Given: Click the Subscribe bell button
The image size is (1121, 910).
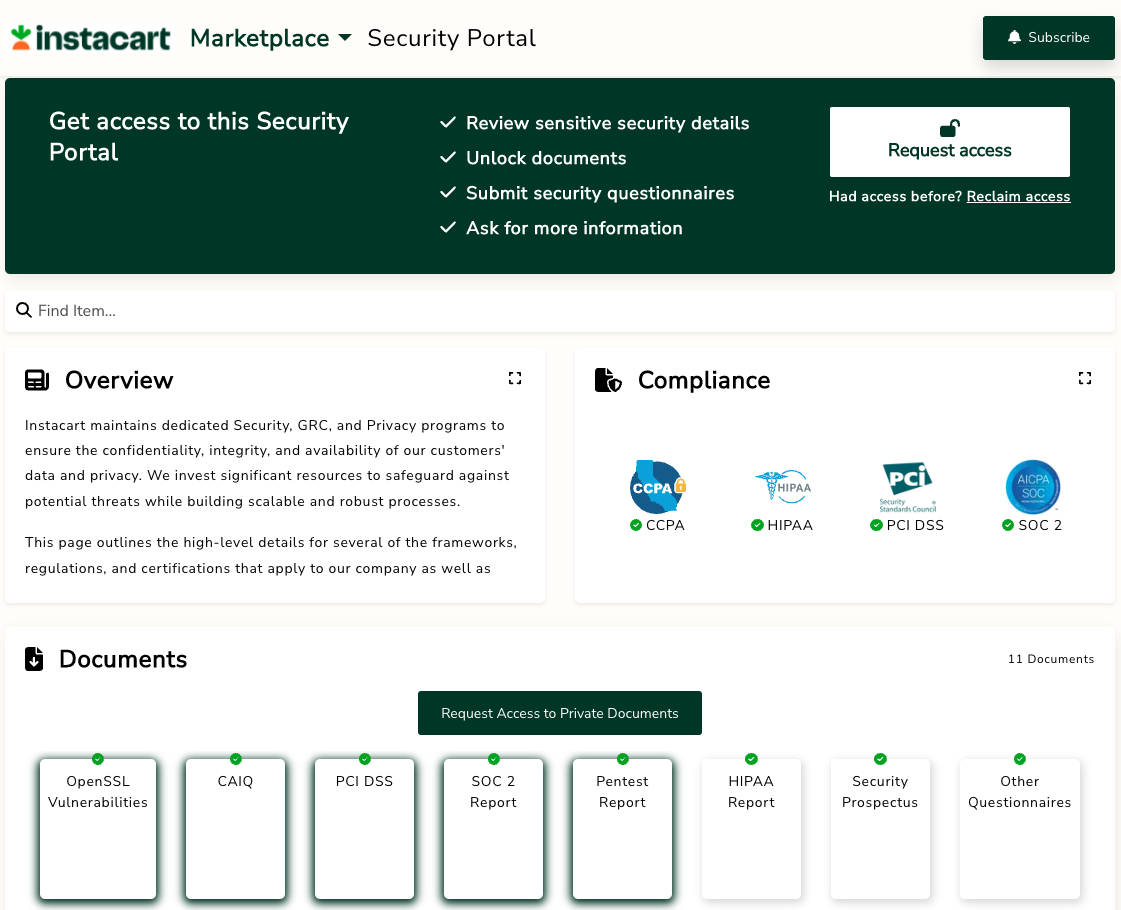Looking at the screenshot, I should click(x=1048, y=38).
